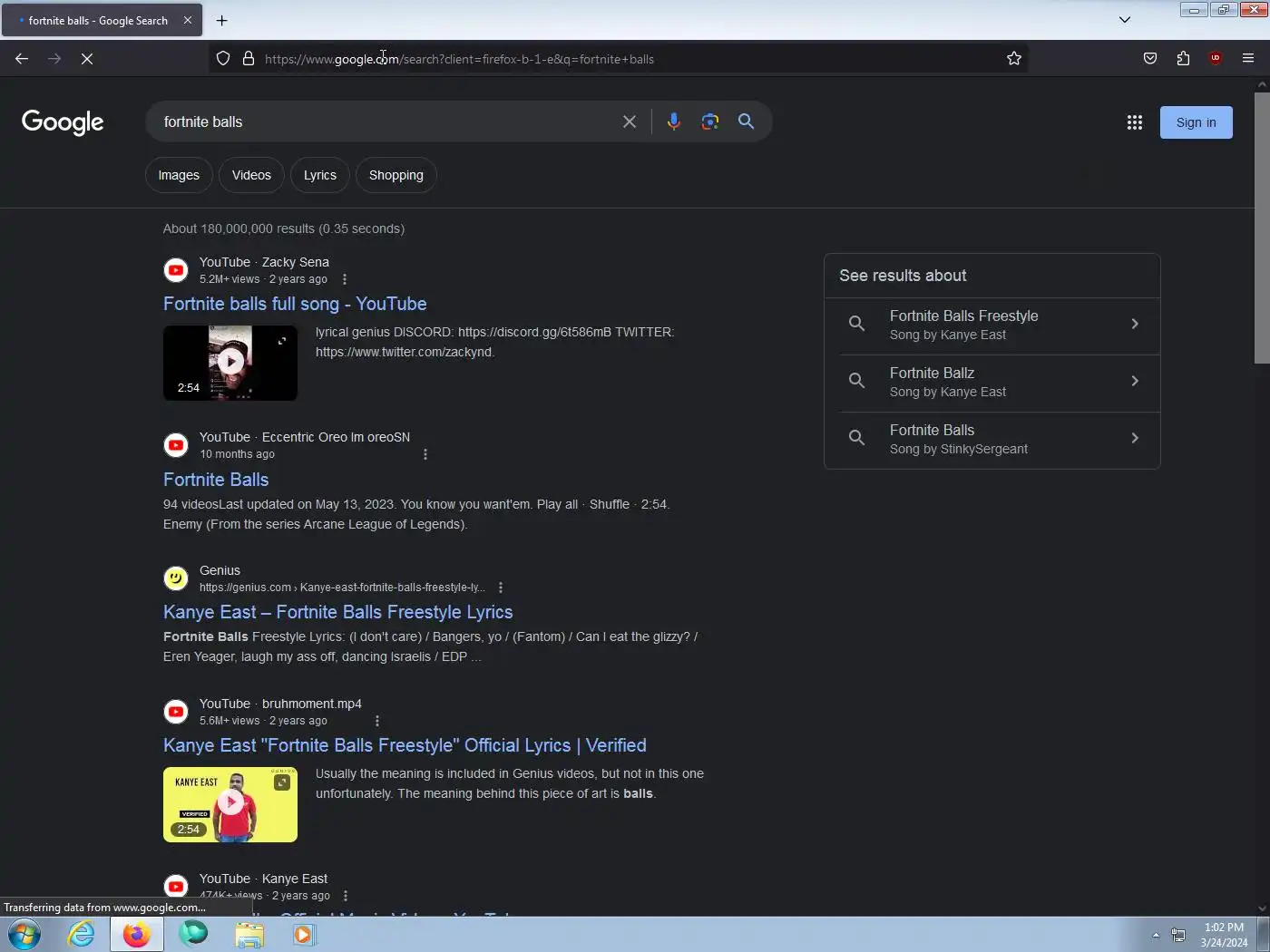1270x952 pixels.
Task: Open options for bruhmoment.mp4 result
Action: click(x=377, y=721)
